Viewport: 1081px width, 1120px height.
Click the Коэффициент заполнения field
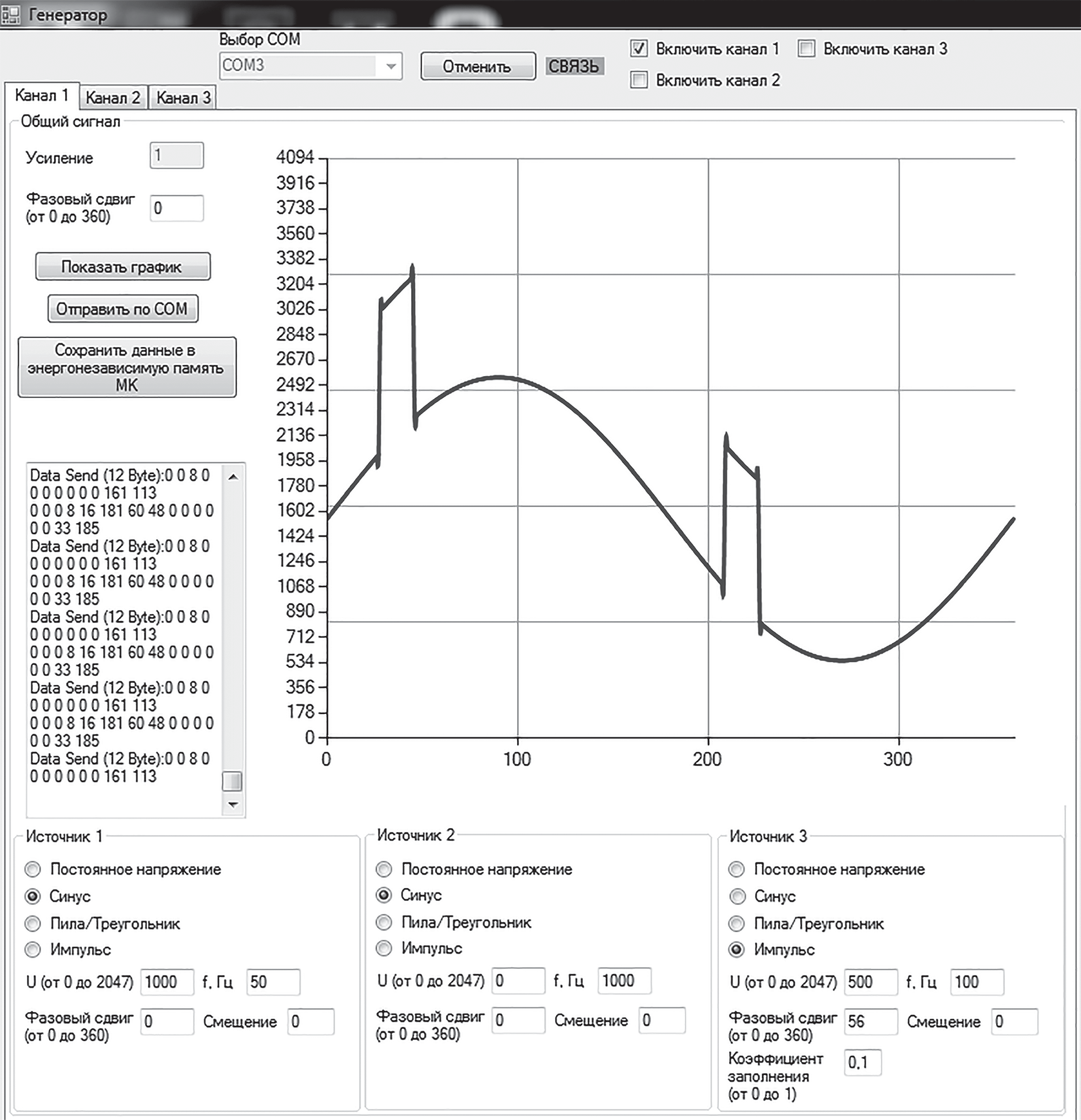coord(862,1062)
